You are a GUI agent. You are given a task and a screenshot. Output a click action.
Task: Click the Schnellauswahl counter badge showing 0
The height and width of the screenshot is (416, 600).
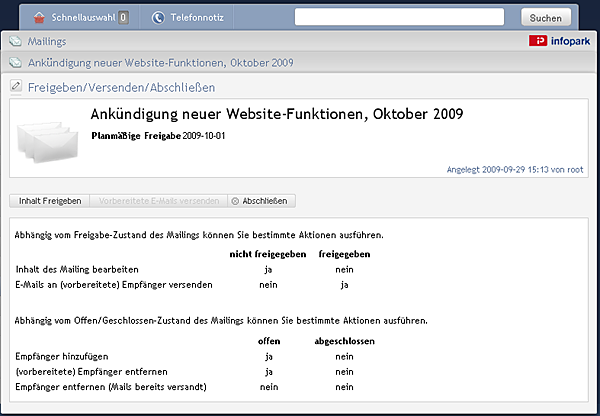tap(123, 18)
